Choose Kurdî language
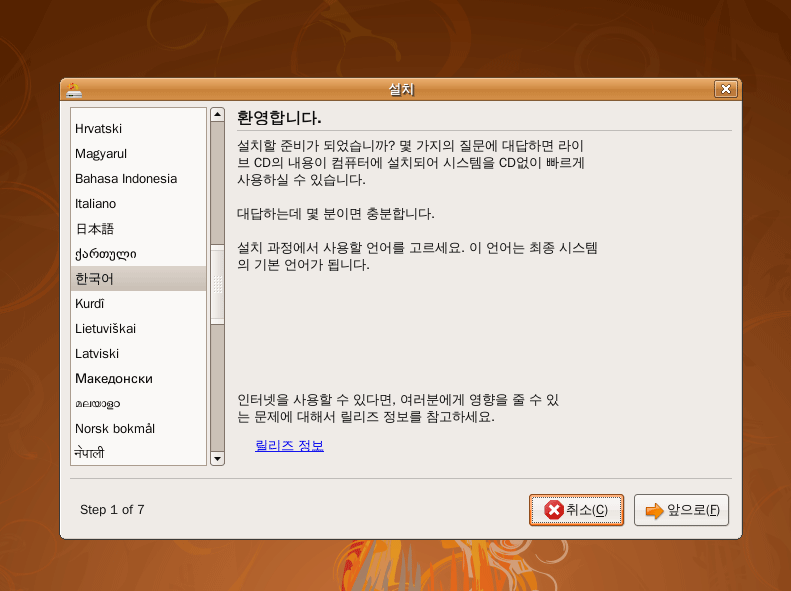The width and height of the screenshot is (791, 591). 138,304
